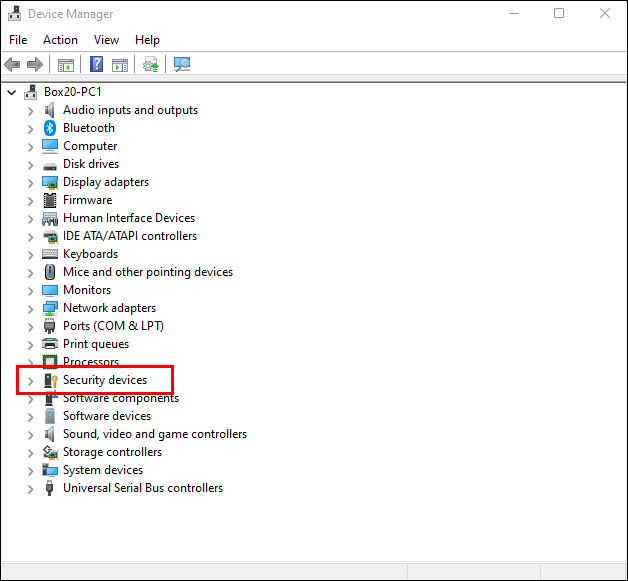Expand the Network adapters category

31,309
